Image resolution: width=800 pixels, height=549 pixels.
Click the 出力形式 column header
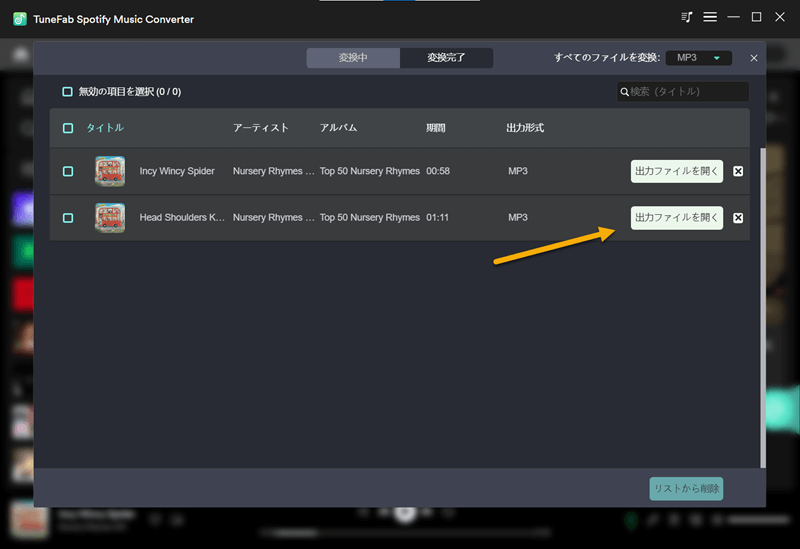click(x=525, y=128)
